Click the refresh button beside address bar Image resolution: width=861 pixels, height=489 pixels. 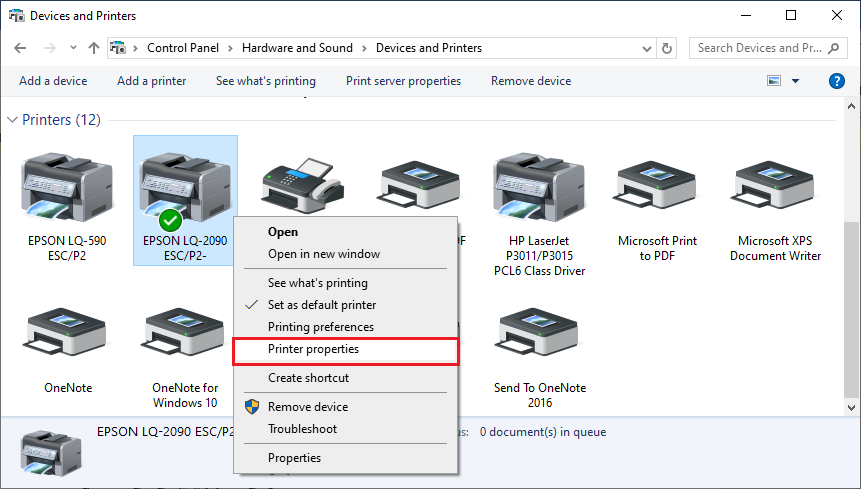click(669, 48)
